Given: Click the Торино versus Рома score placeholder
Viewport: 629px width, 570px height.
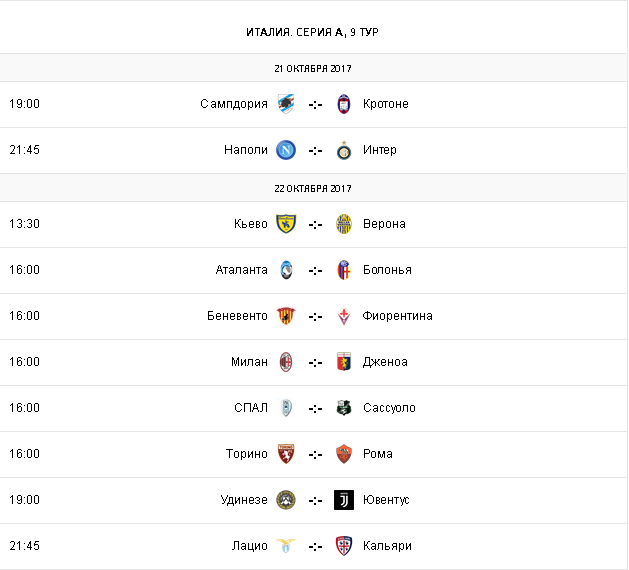Looking at the screenshot, I should [x=315, y=454].
